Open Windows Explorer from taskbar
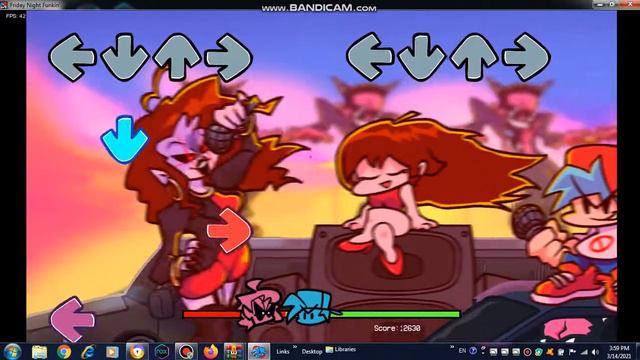This screenshot has width=640, height=360. pyautogui.click(x=40, y=351)
